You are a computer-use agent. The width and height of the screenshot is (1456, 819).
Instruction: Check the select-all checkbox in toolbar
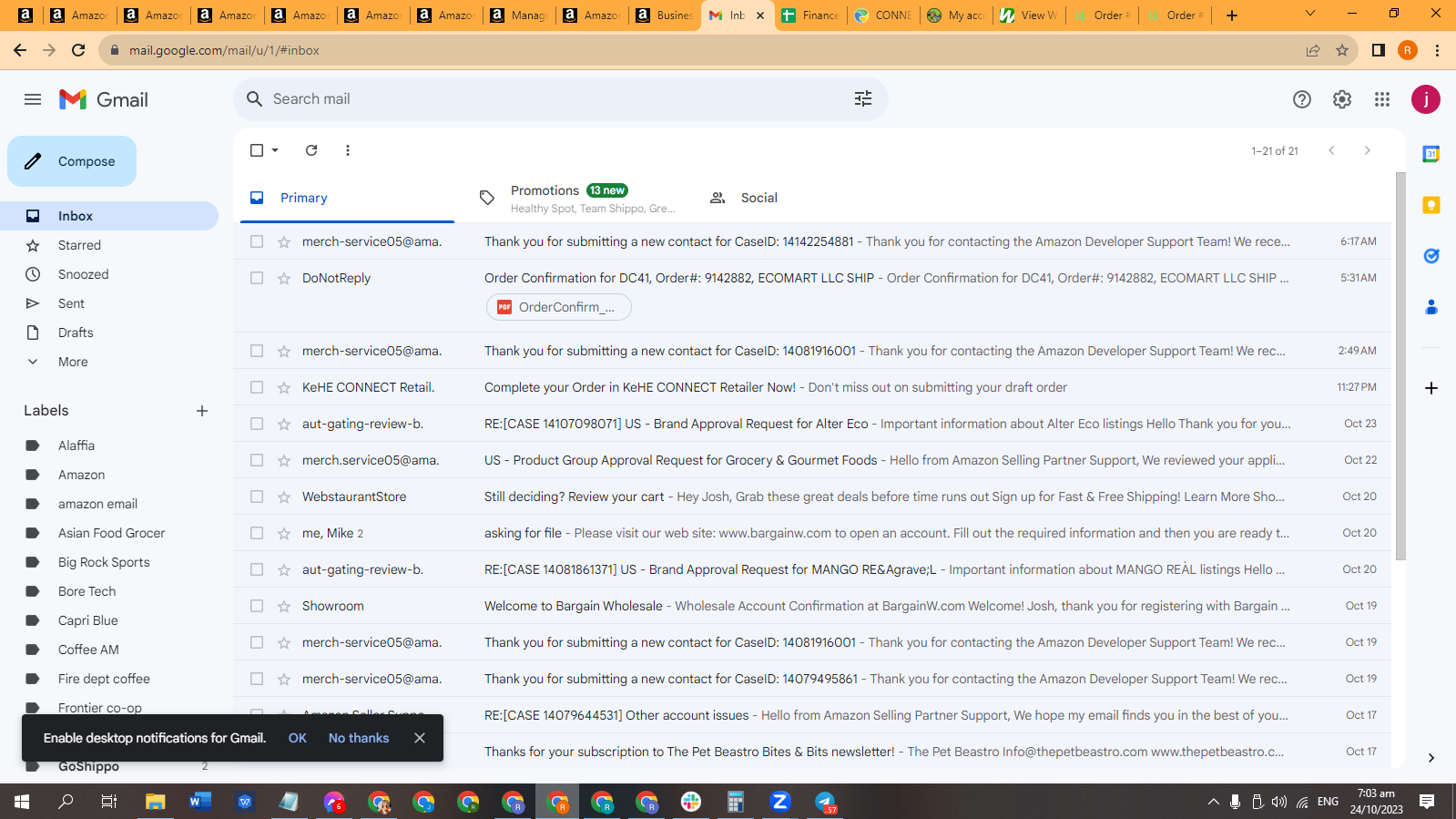pyautogui.click(x=257, y=150)
